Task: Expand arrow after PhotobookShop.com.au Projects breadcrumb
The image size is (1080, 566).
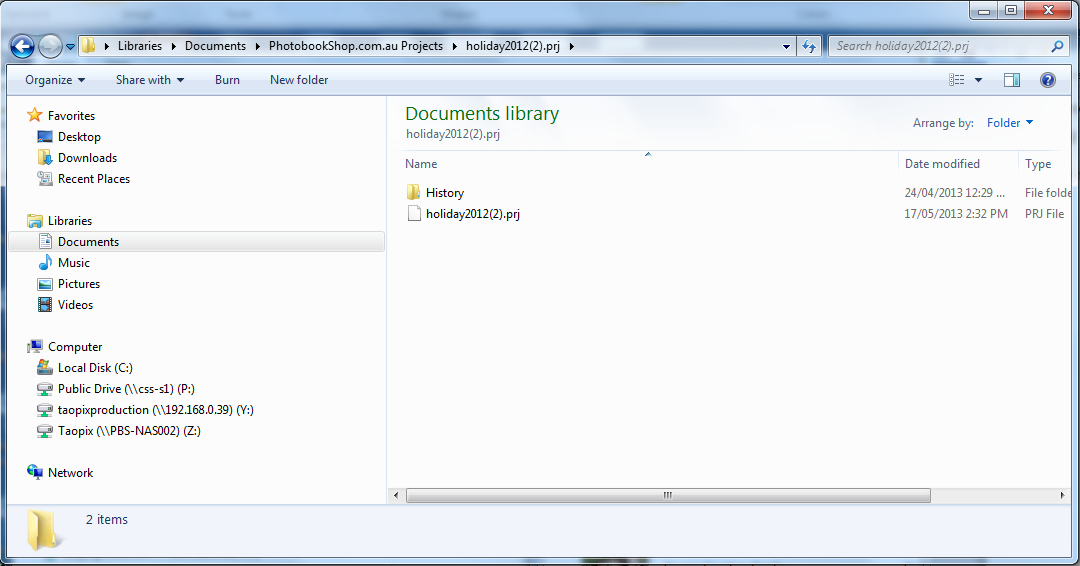Action: (x=454, y=46)
